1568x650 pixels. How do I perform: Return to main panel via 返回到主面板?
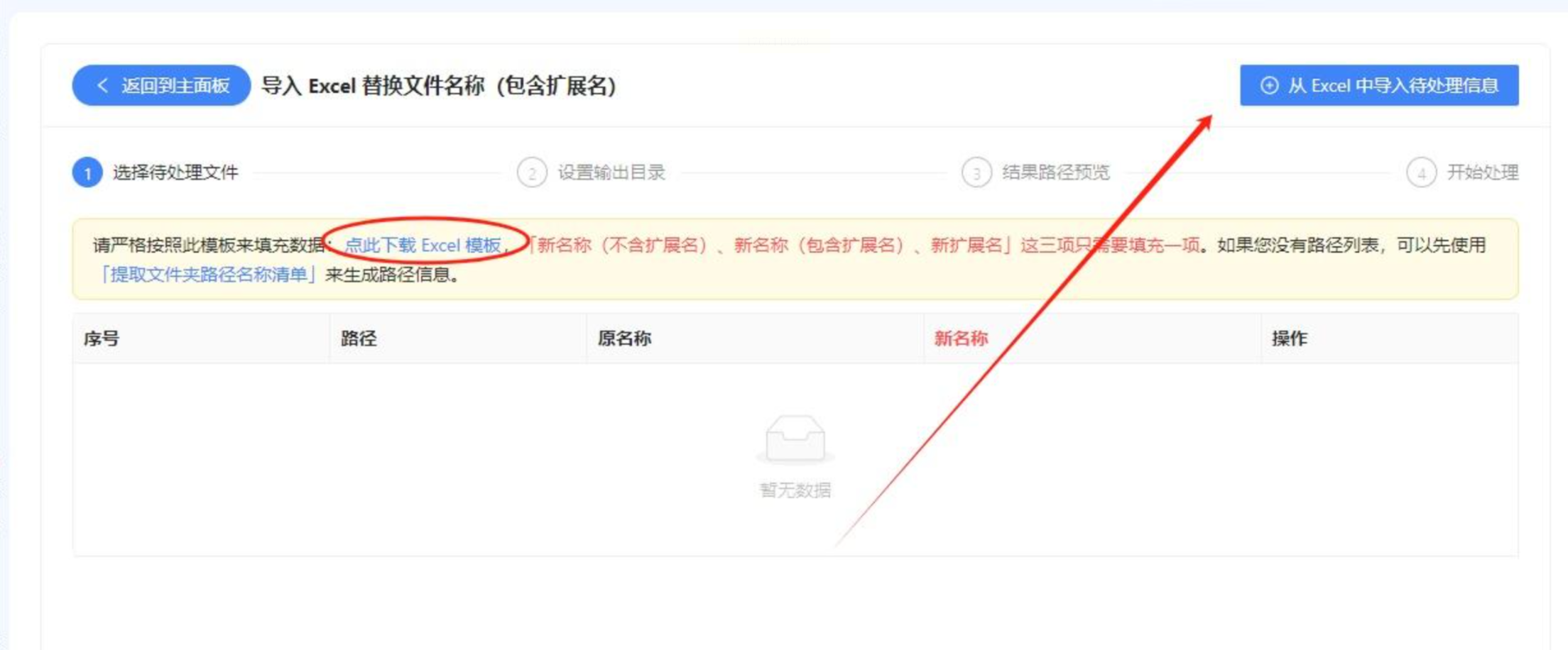161,86
